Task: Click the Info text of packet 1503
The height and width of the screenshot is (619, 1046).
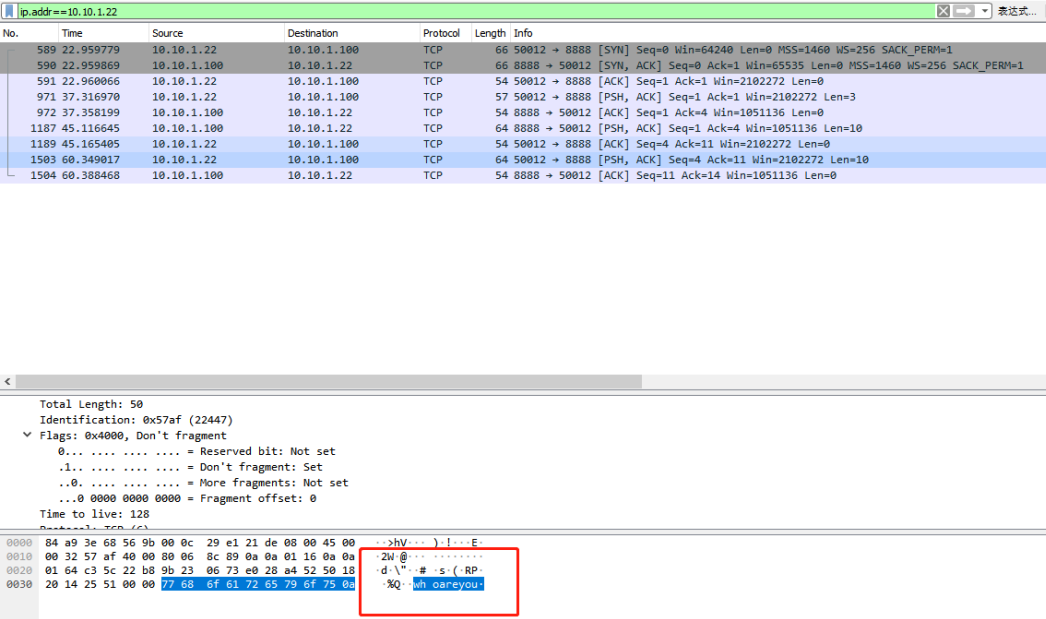Action: (x=691, y=159)
